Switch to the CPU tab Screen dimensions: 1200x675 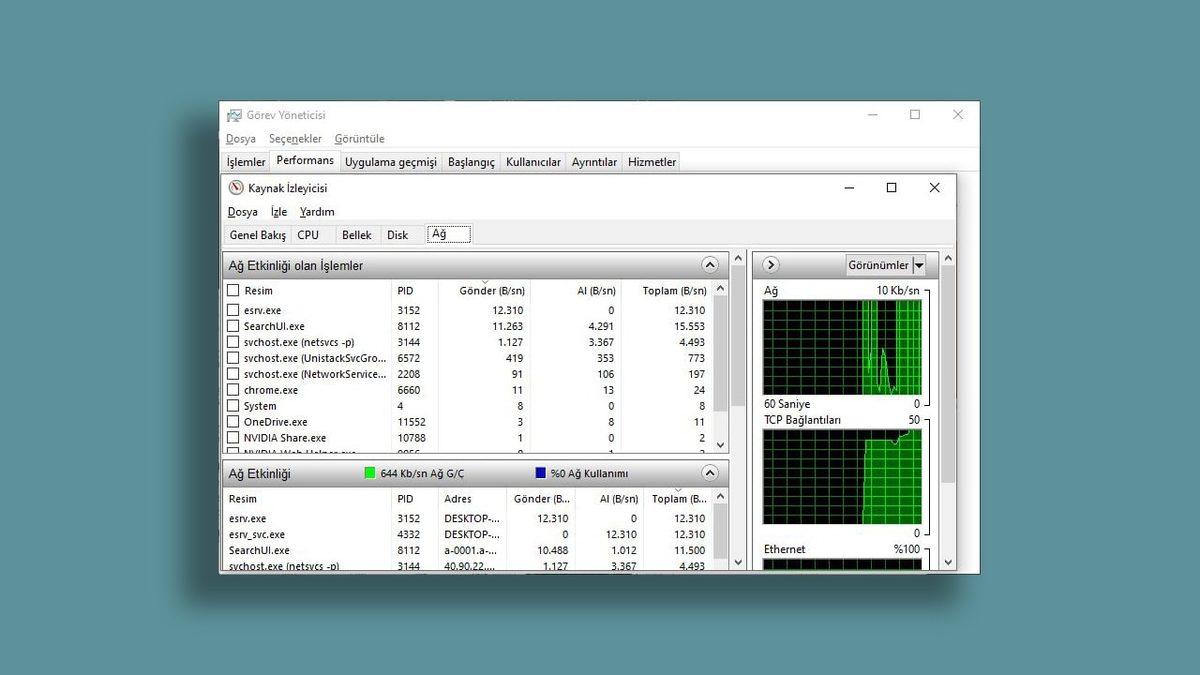(x=309, y=234)
